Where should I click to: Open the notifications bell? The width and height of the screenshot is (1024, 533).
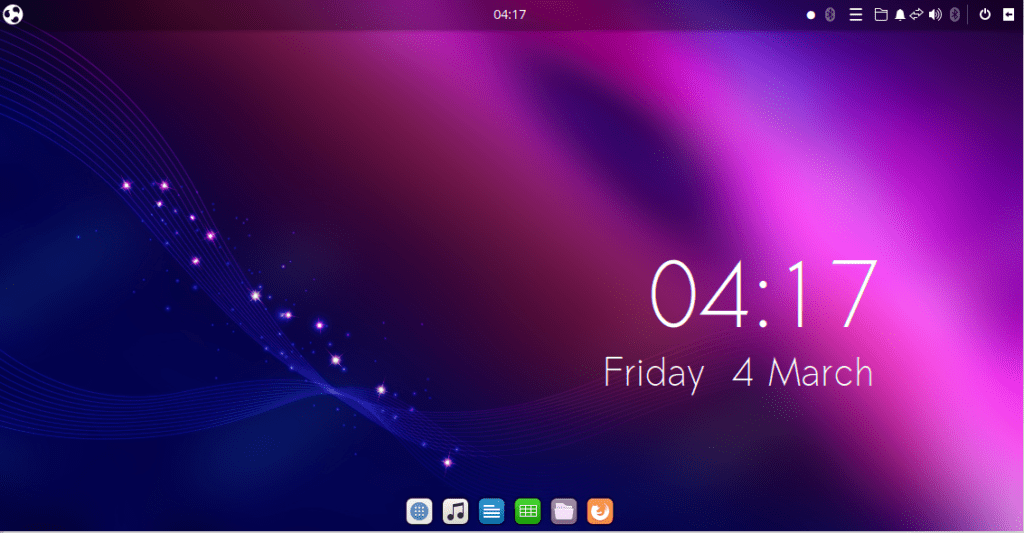click(900, 14)
